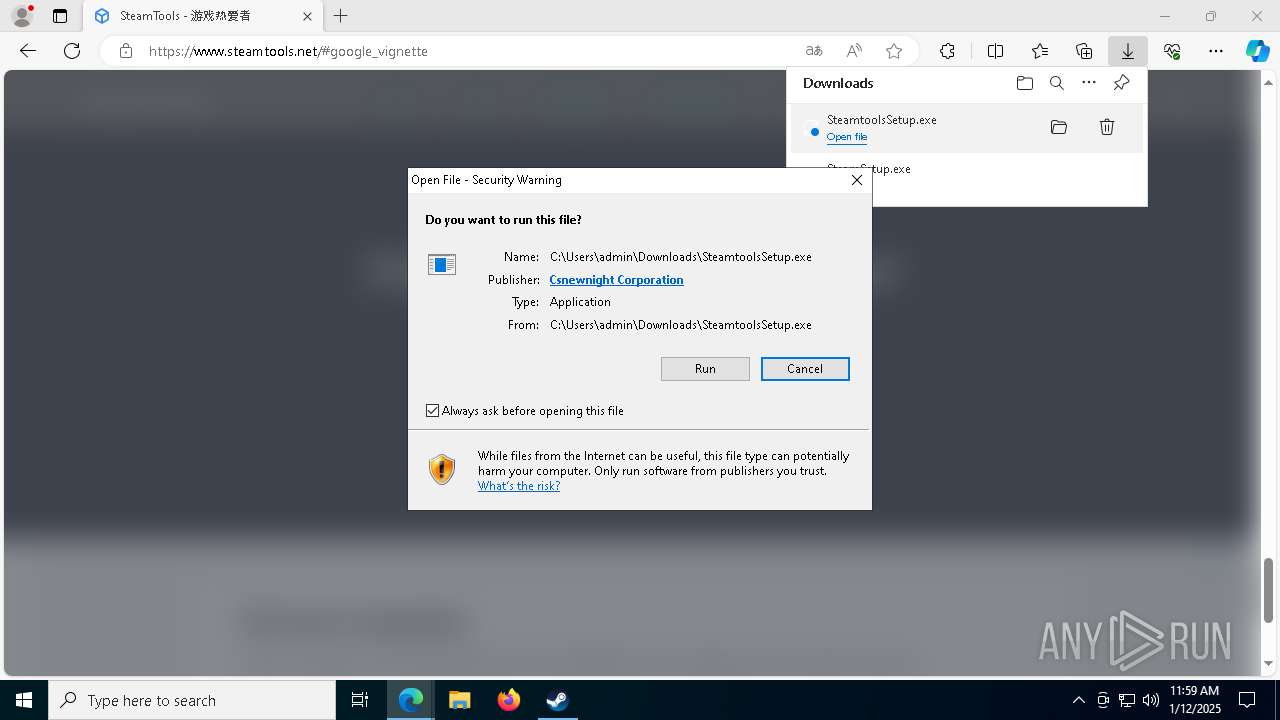Delete the SteamtoolsSetup.exe download entry
This screenshot has height=720, width=1280.
pyautogui.click(x=1107, y=127)
